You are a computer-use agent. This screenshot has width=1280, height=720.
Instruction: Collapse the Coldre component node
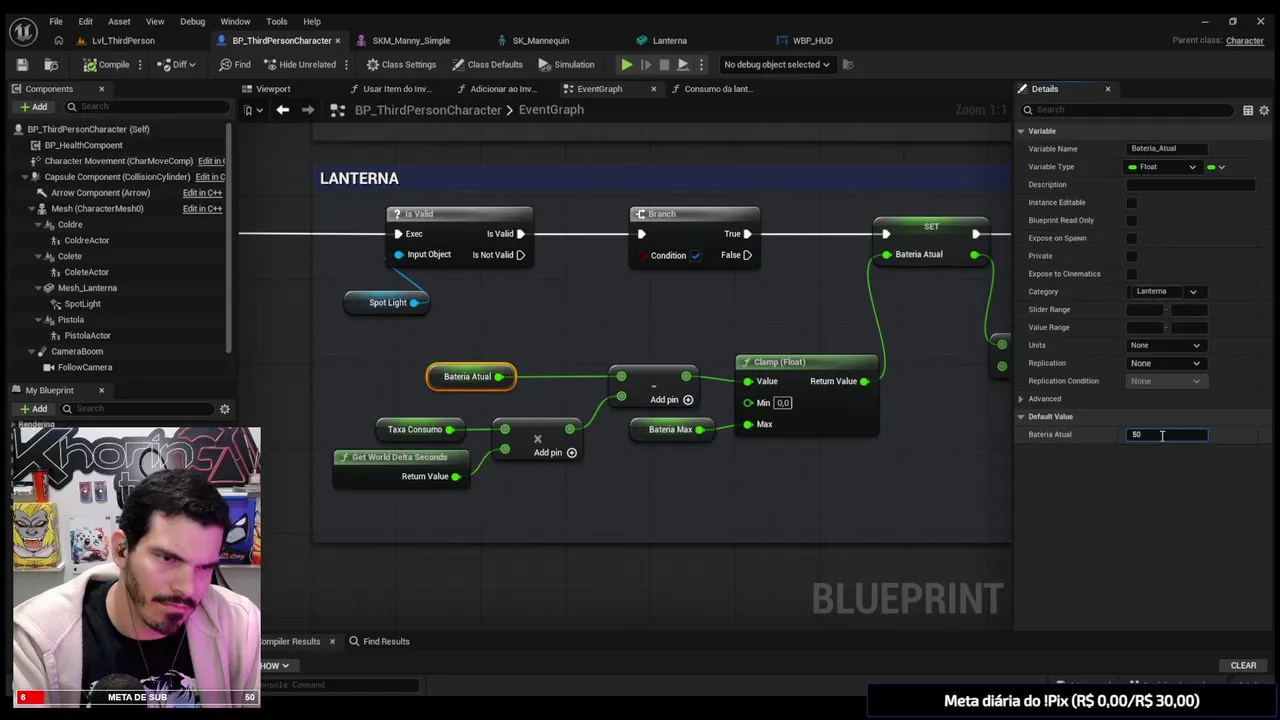pyautogui.click(x=37, y=225)
